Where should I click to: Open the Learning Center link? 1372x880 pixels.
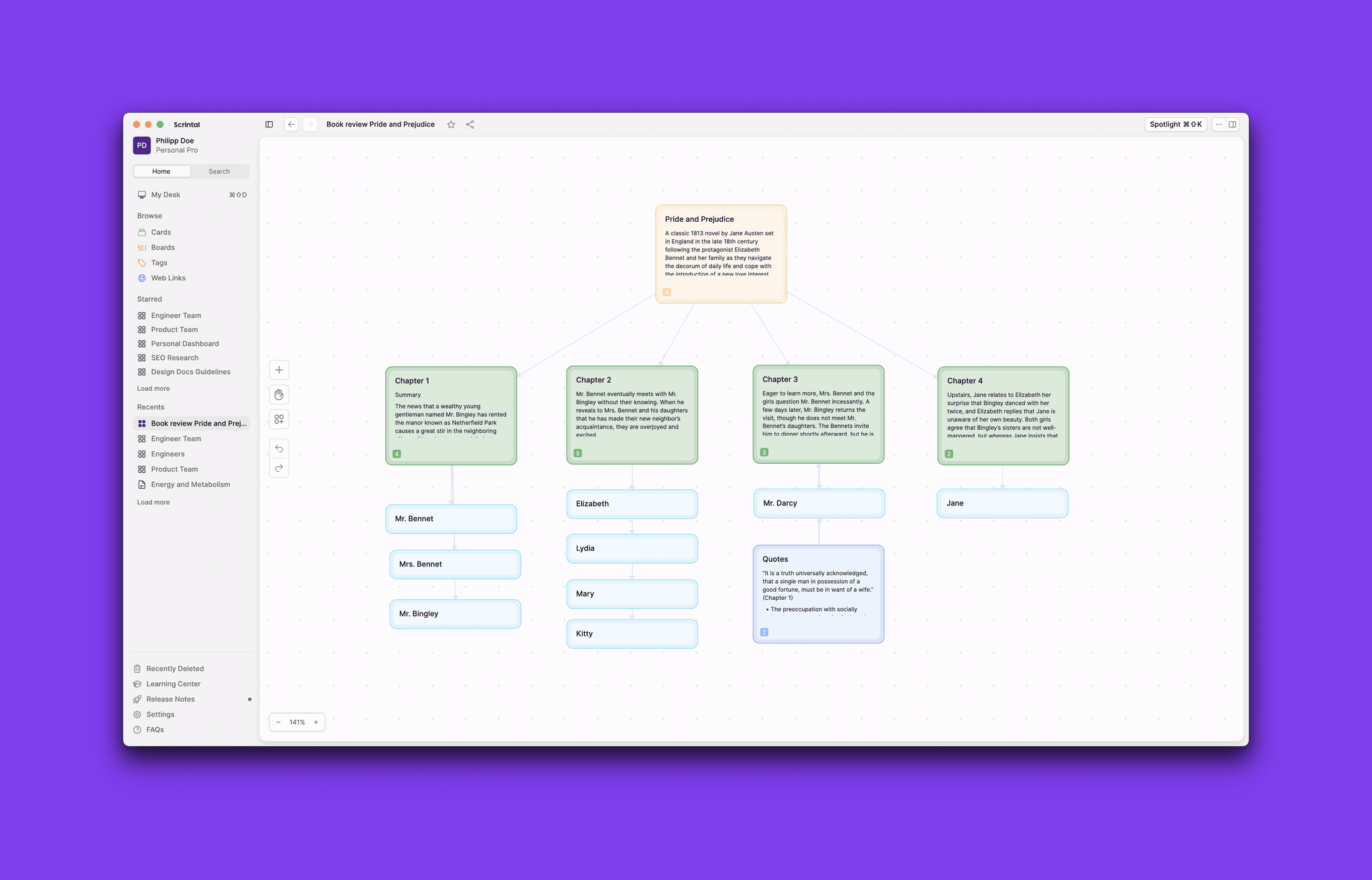pyautogui.click(x=174, y=684)
